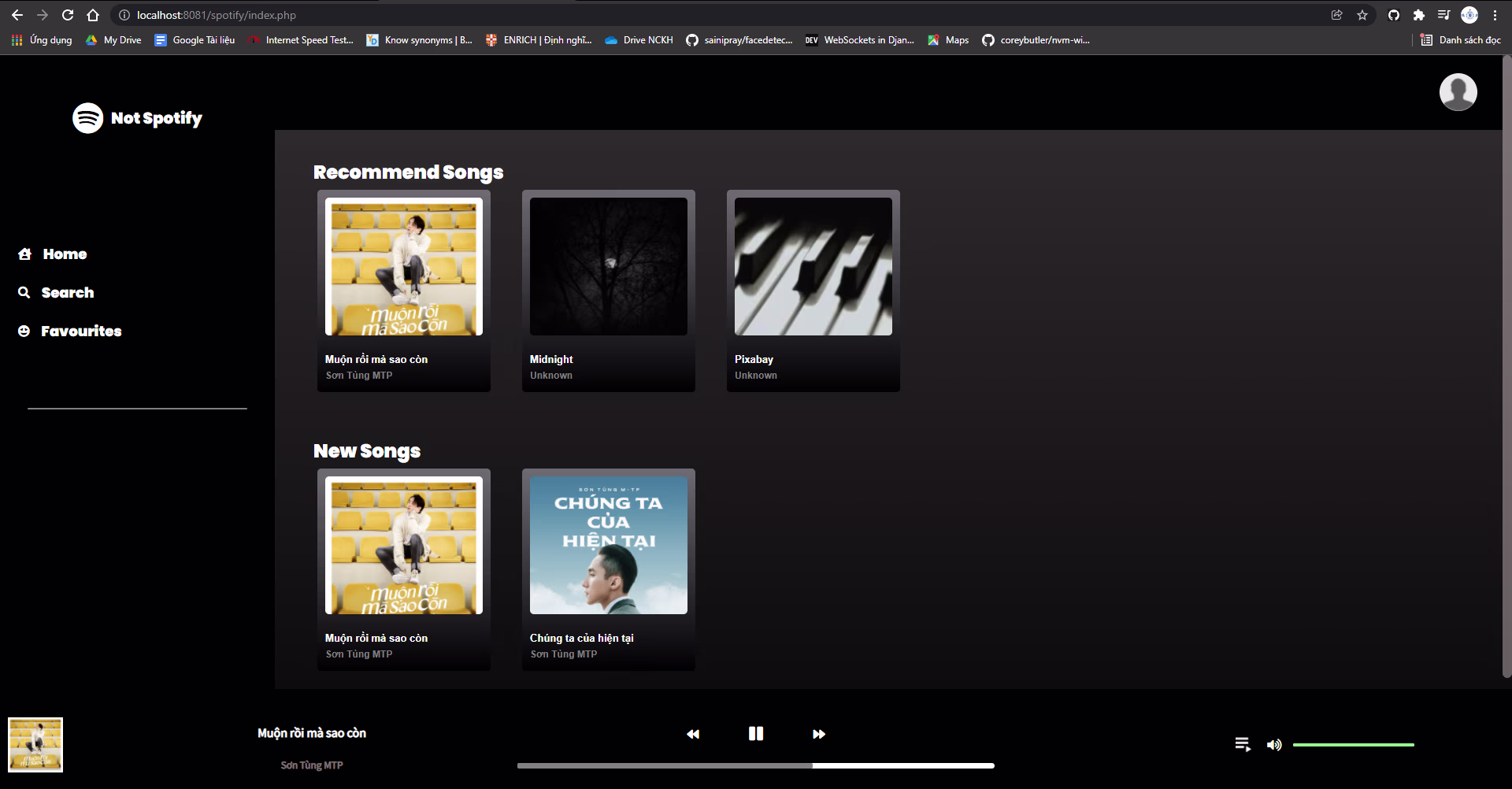Click the Pixabay song title
Image resolution: width=1512 pixels, height=789 pixels.
tap(754, 359)
